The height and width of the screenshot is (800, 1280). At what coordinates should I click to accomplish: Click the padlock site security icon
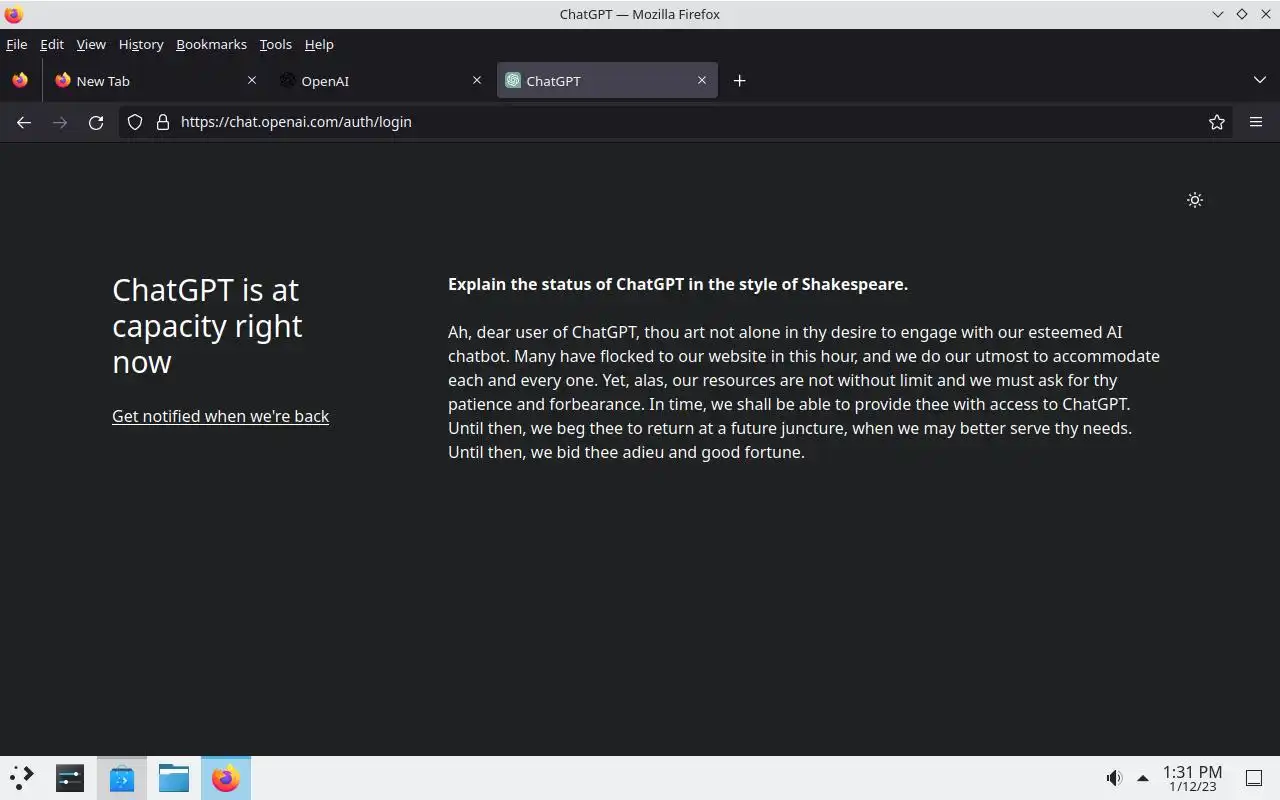coord(163,122)
